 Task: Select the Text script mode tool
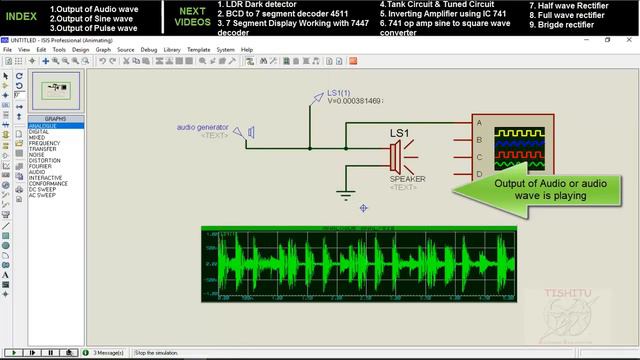(x=5, y=115)
